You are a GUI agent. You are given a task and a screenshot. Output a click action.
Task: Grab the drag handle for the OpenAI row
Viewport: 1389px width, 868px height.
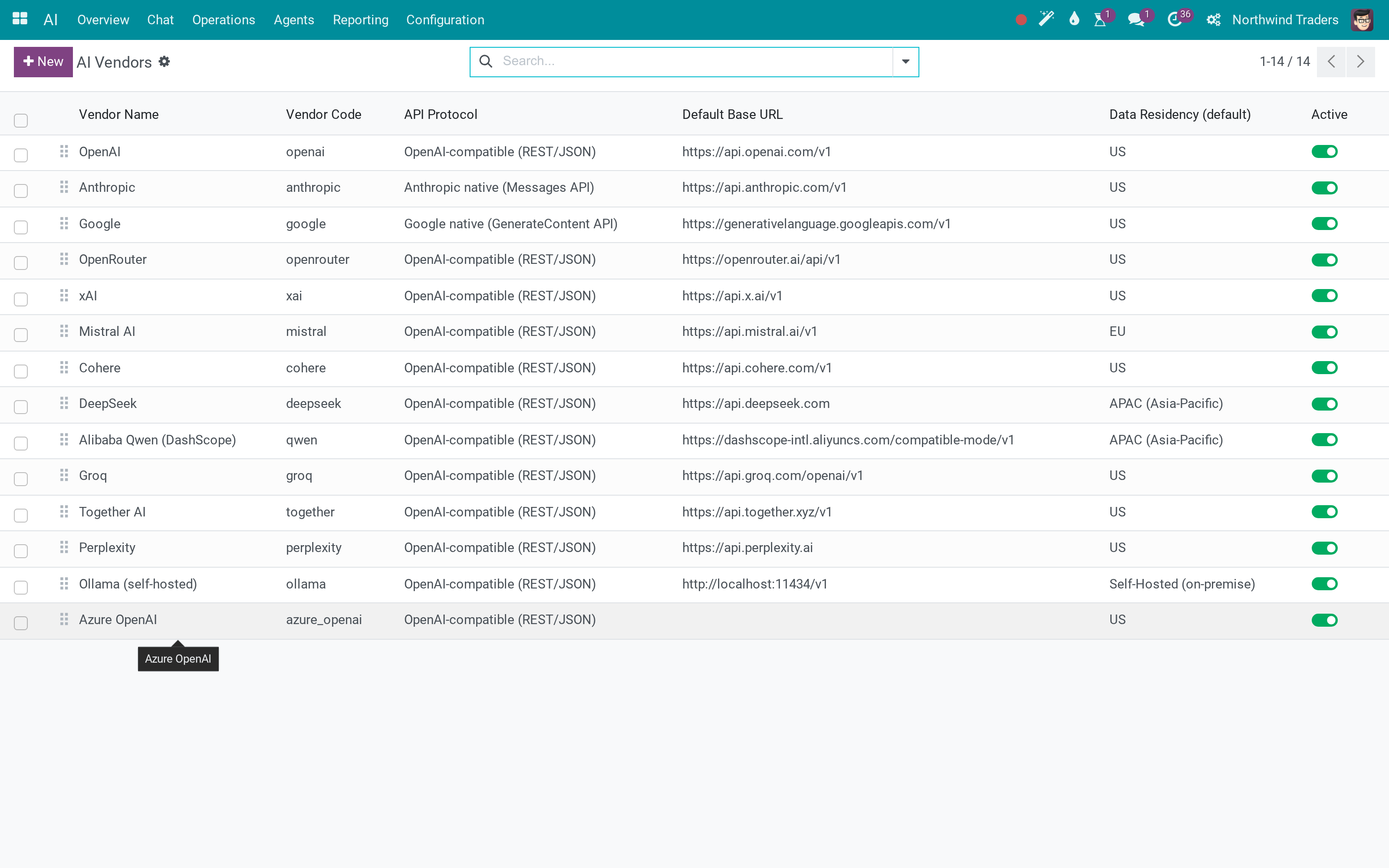pyautogui.click(x=64, y=151)
